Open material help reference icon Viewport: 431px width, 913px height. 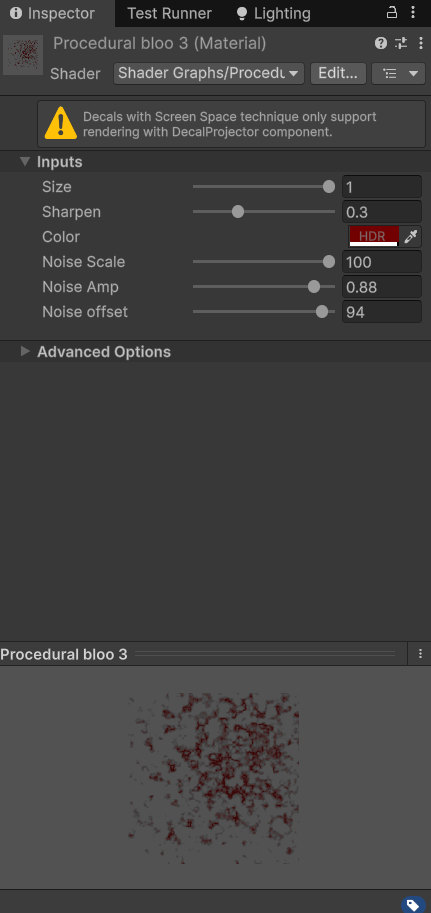tap(381, 43)
